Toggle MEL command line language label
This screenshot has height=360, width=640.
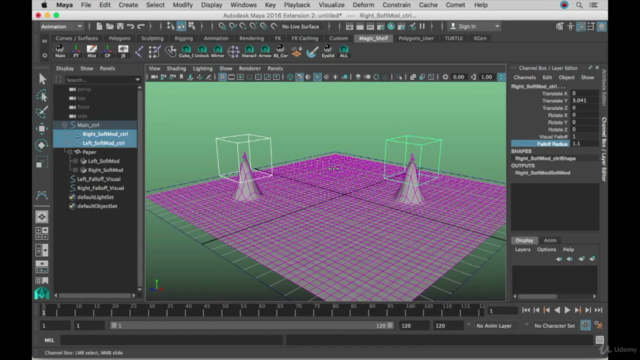point(49,340)
